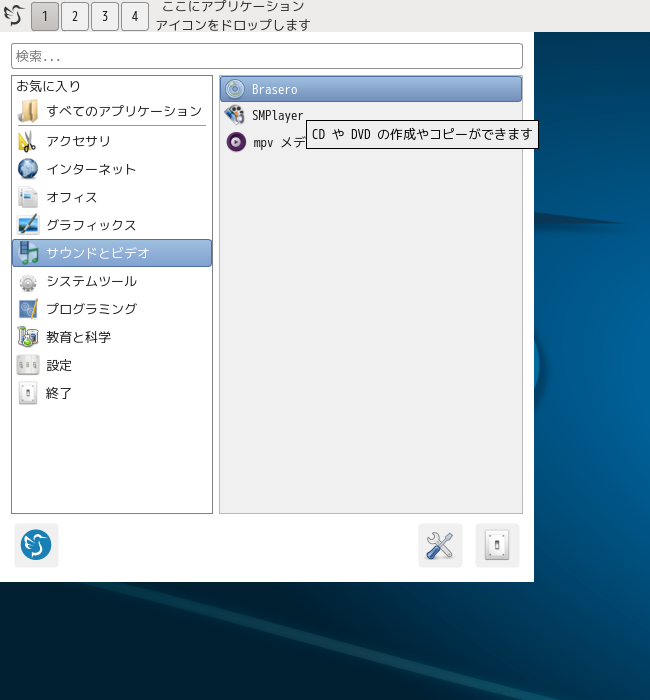The height and width of the screenshot is (700, 650).
Task: Launch Brasero from the list
Action: tap(371, 89)
